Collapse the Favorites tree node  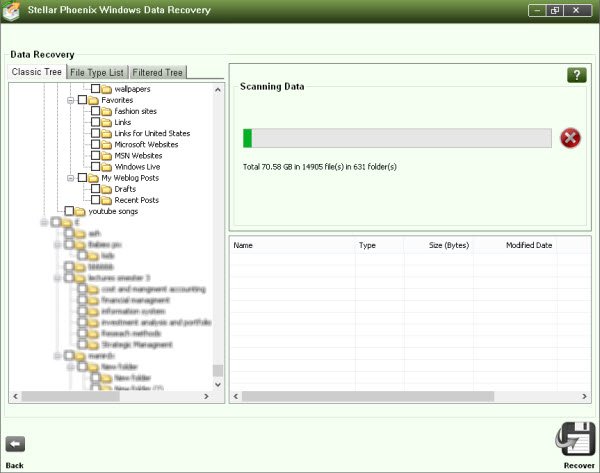70,100
